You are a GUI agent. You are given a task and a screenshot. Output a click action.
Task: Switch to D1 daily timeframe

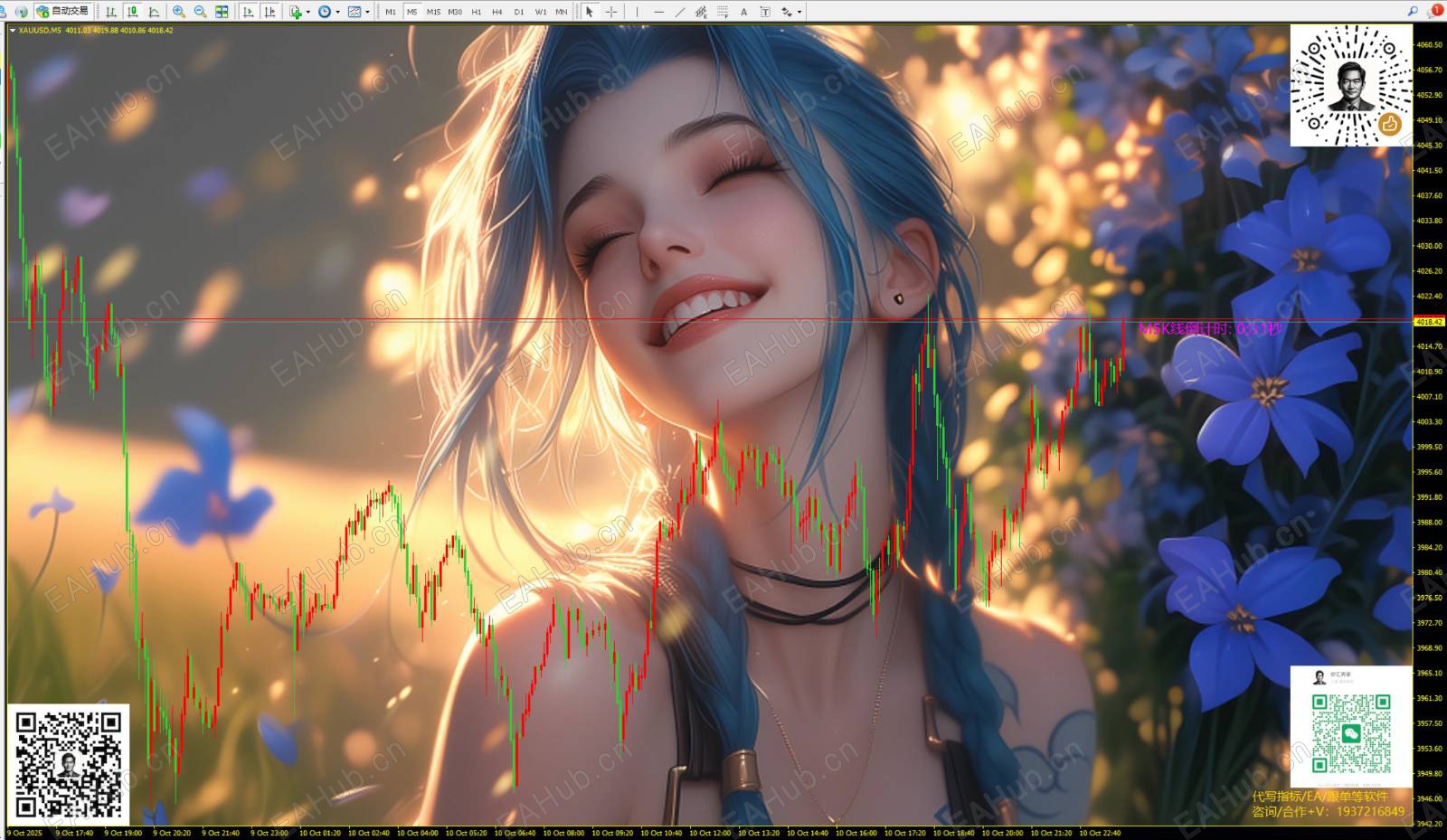(x=519, y=12)
